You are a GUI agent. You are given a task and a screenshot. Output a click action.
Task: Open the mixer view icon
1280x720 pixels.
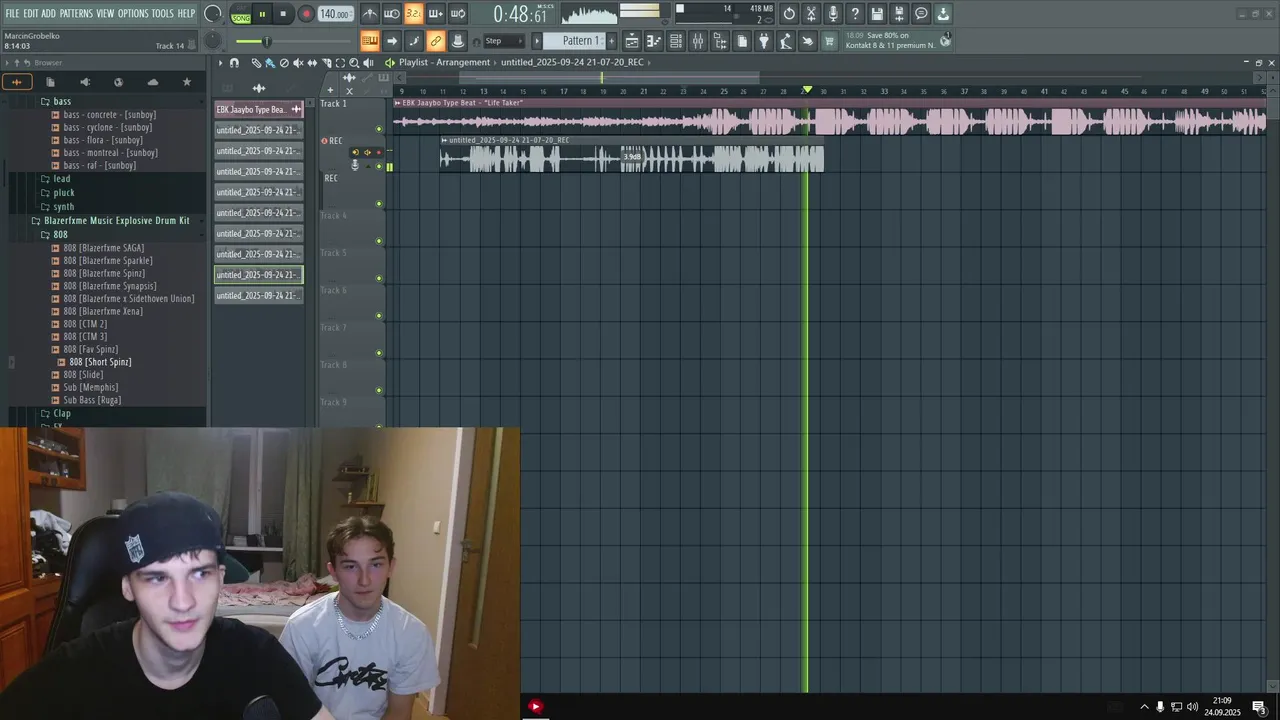(698, 41)
